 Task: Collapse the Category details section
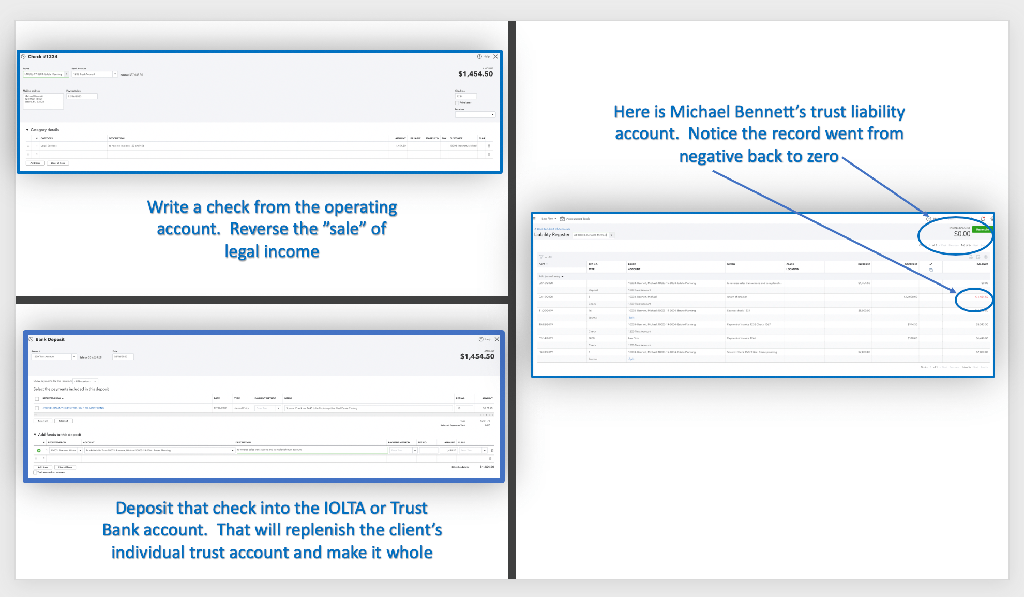27,130
